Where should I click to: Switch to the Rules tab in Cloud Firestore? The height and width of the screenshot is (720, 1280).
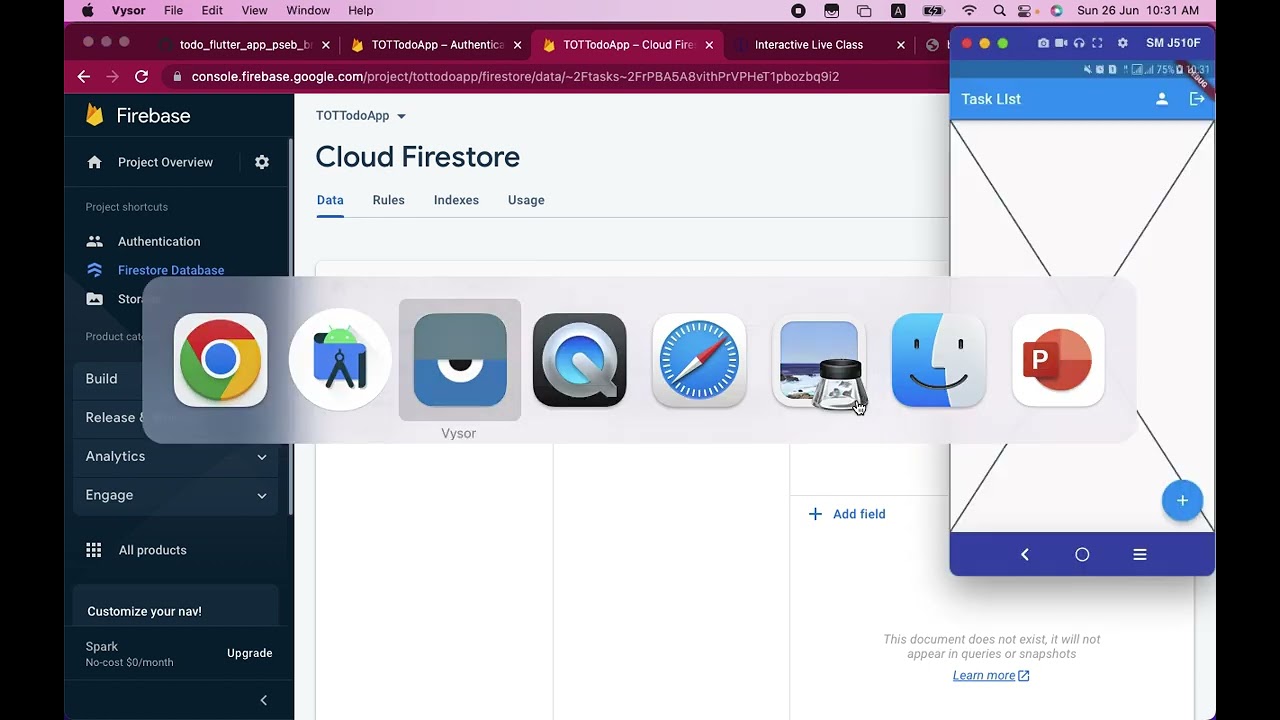388,200
